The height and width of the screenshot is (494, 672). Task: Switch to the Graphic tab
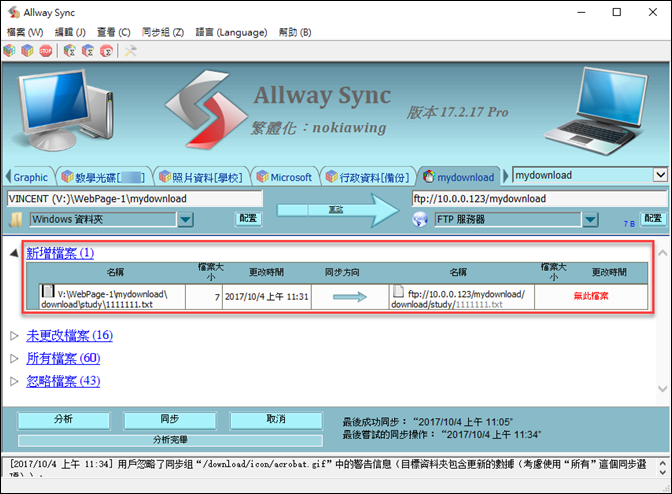[30, 177]
